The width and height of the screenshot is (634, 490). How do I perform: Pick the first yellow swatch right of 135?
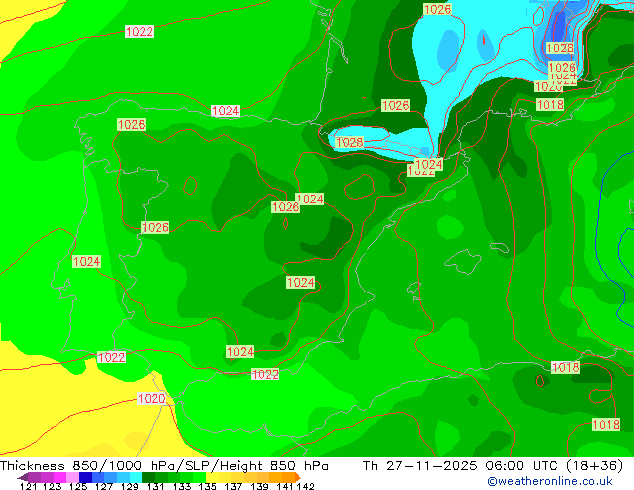[212, 477]
